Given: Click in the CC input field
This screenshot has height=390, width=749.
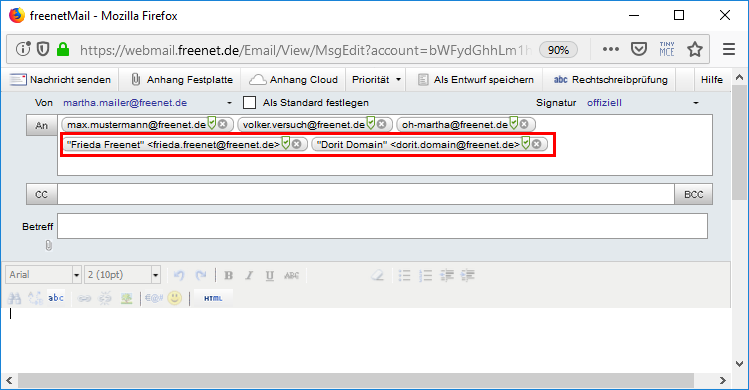Looking at the screenshot, I should click(x=366, y=195).
